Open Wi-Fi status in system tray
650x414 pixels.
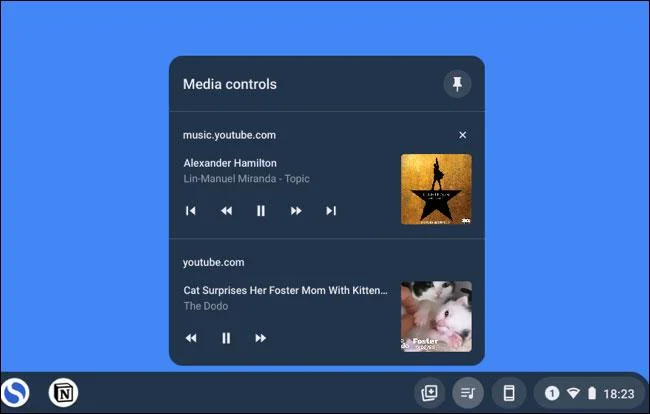tap(573, 393)
